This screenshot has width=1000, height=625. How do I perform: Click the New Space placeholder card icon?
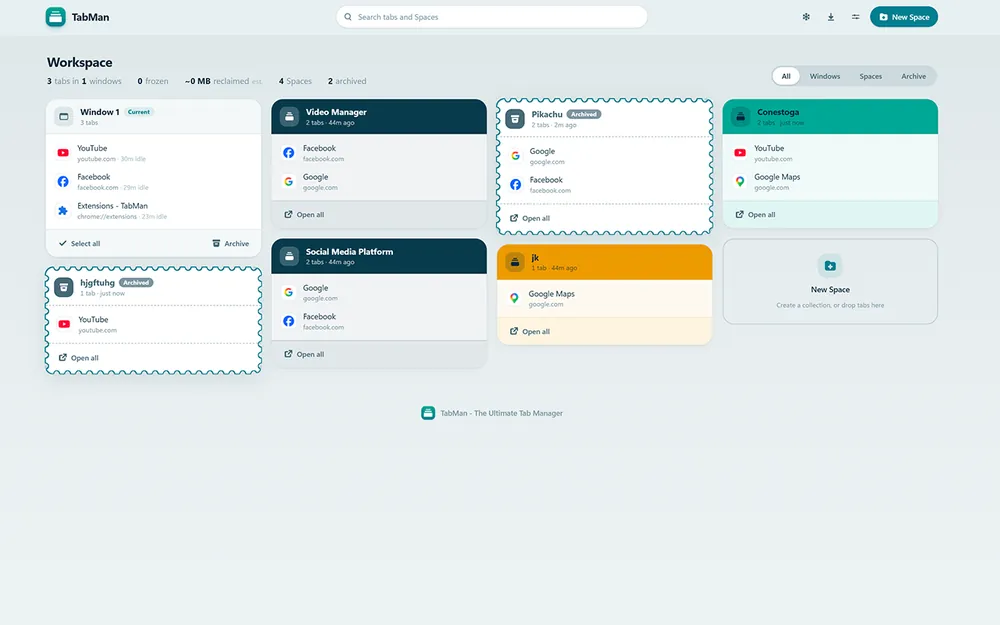[830, 266]
